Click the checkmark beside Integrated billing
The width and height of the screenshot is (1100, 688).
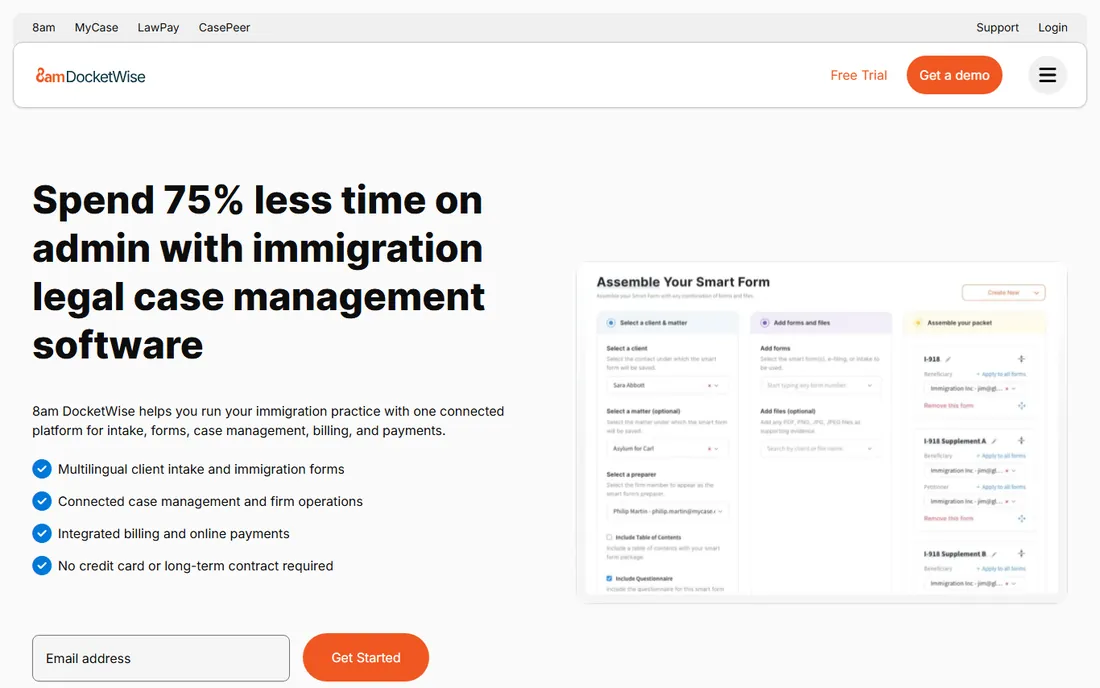click(x=42, y=533)
